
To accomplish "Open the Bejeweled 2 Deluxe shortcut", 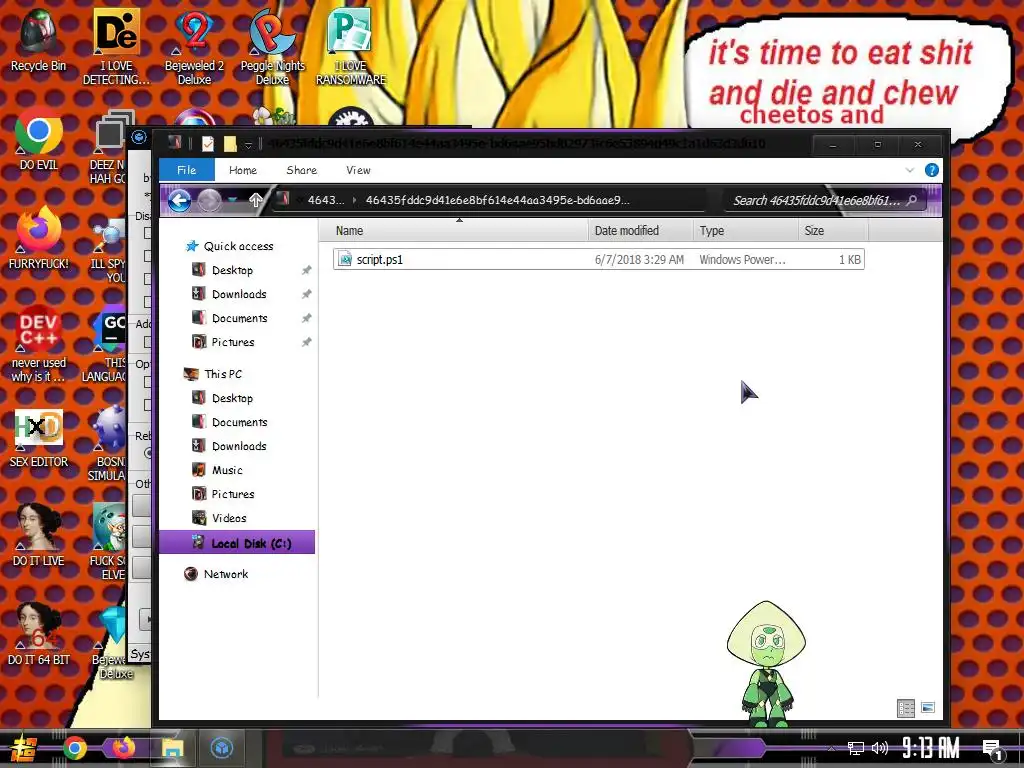I will (x=194, y=46).
